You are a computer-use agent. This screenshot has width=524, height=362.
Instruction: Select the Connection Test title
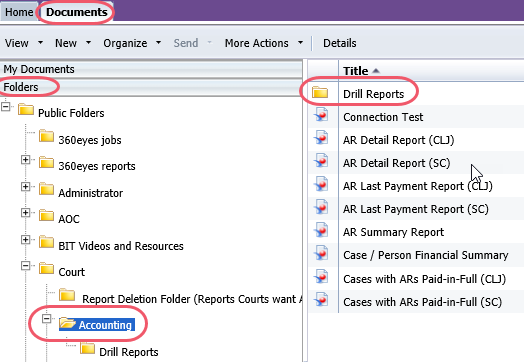383,117
